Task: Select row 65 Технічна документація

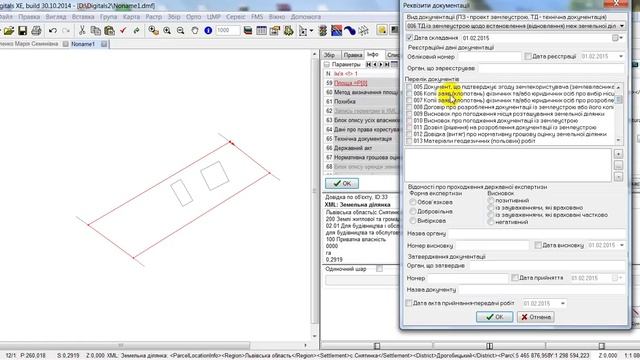Action: (362, 139)
